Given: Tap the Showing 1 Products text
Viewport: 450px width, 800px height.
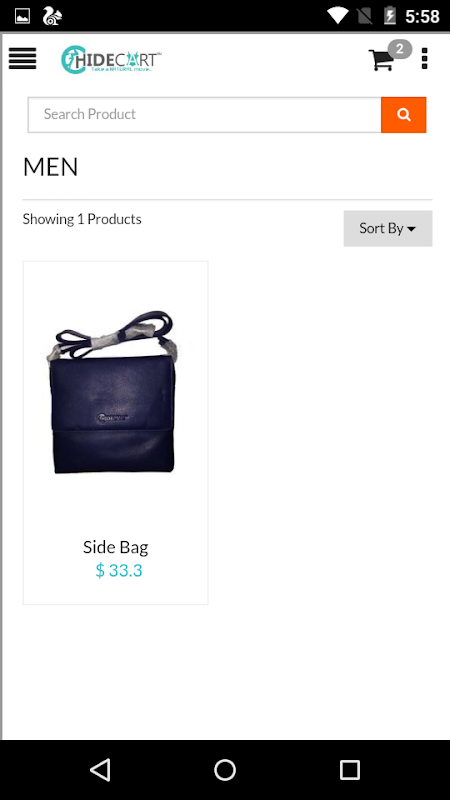Looking at the screenshot, I should click(x=82, y=219).
